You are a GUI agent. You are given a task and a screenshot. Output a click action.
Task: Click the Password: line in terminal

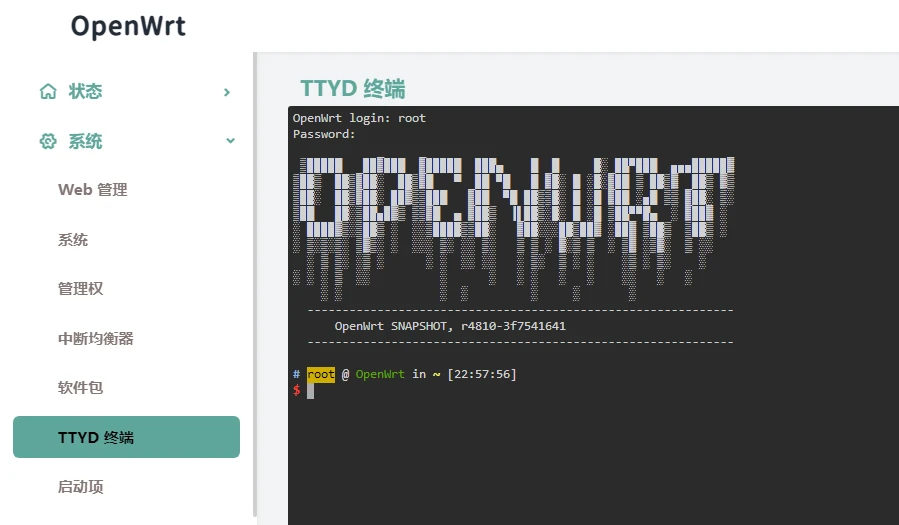[324, 134]
